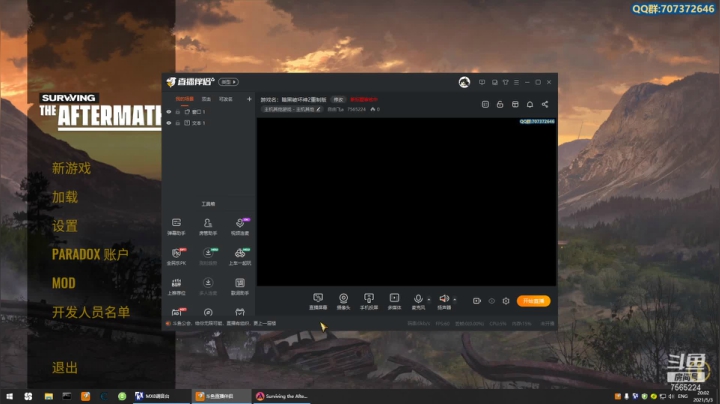This screenshot has width=720, height=404.
Task: Add 直播屏幕 screen capture source
Action: [318, 301]
